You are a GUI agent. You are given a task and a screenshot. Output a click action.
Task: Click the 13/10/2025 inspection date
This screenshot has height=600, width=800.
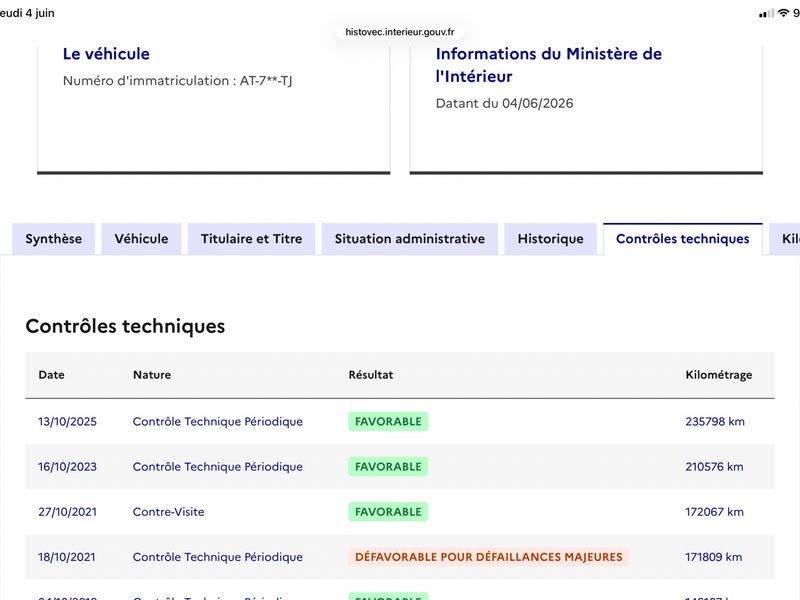[x=67, y=421]
